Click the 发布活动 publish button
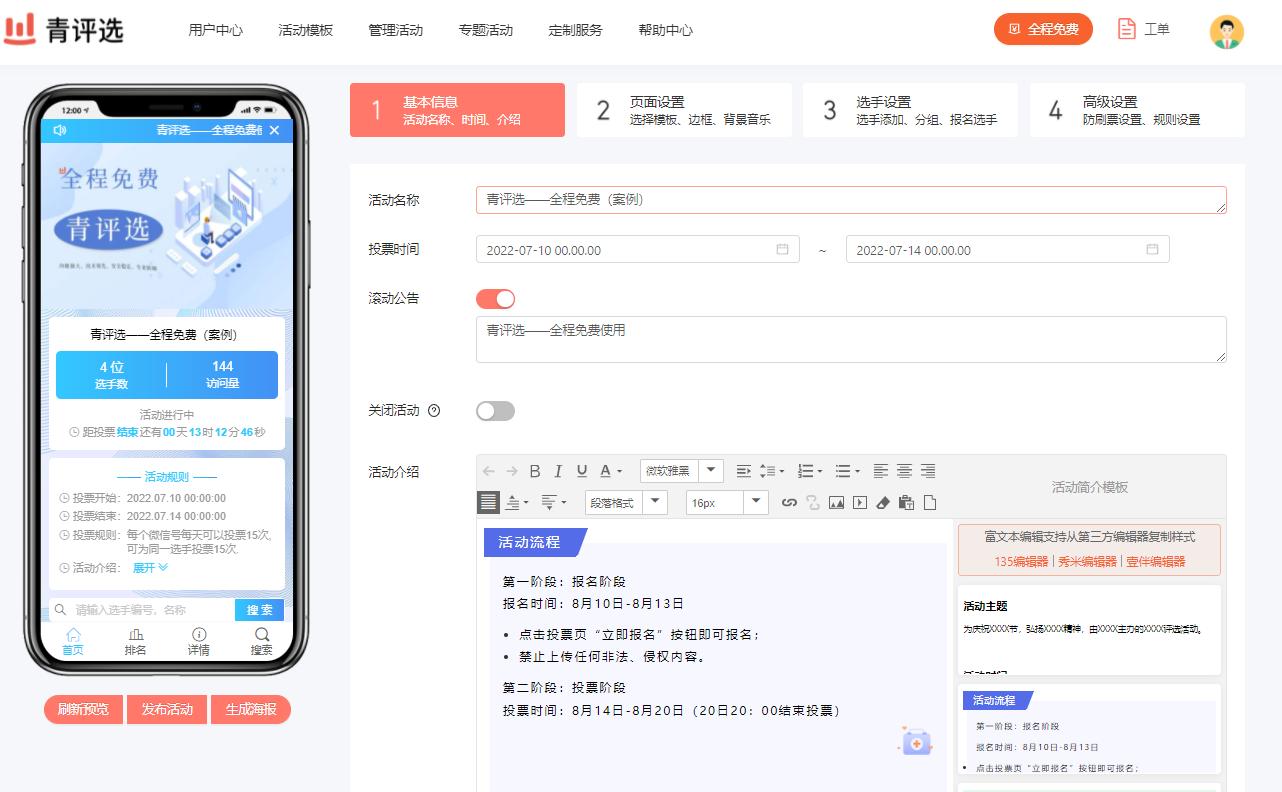 tap(166, 709)
